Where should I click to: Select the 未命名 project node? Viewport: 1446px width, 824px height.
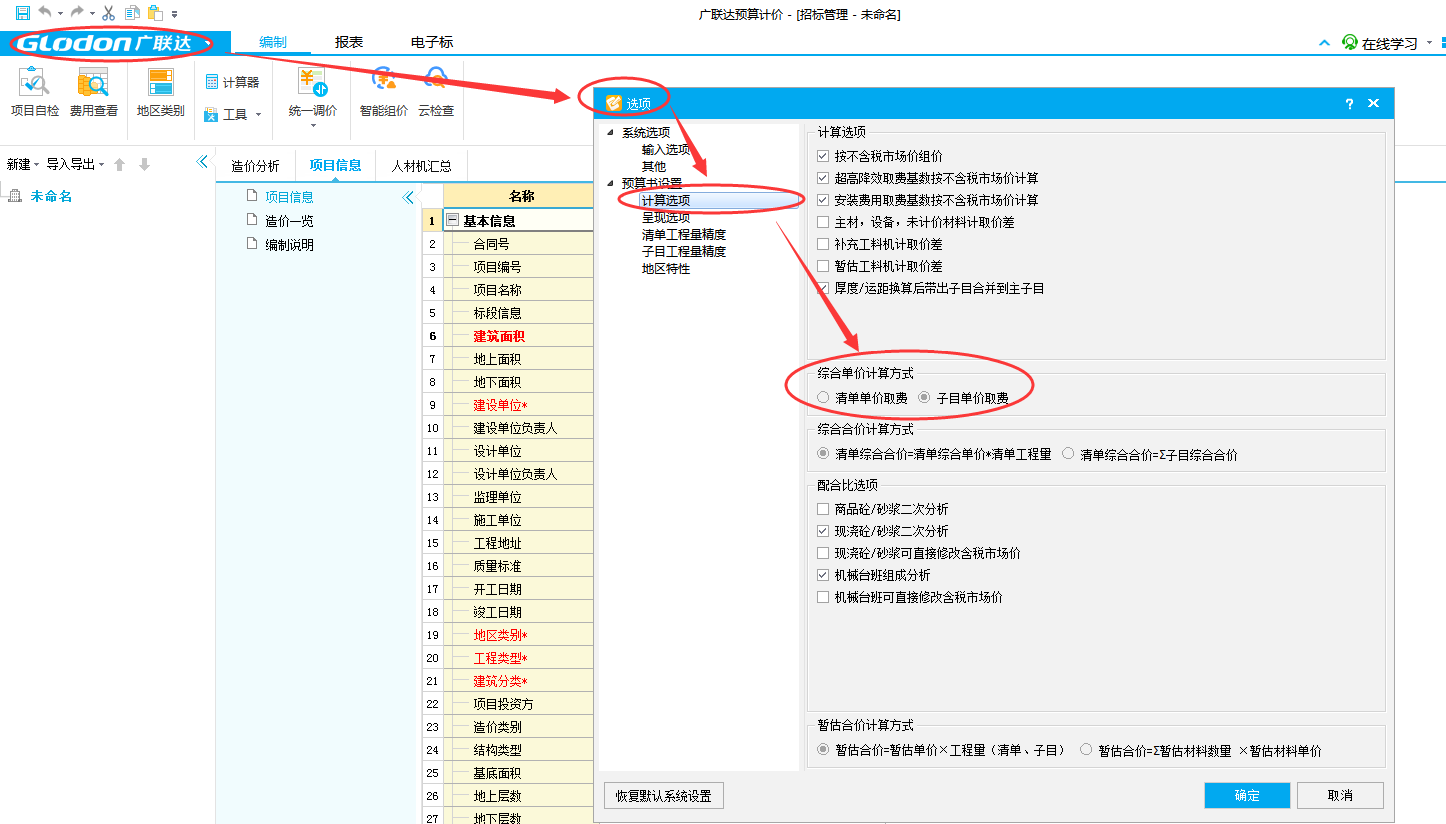pyautogui.click(x=51, y=197)
